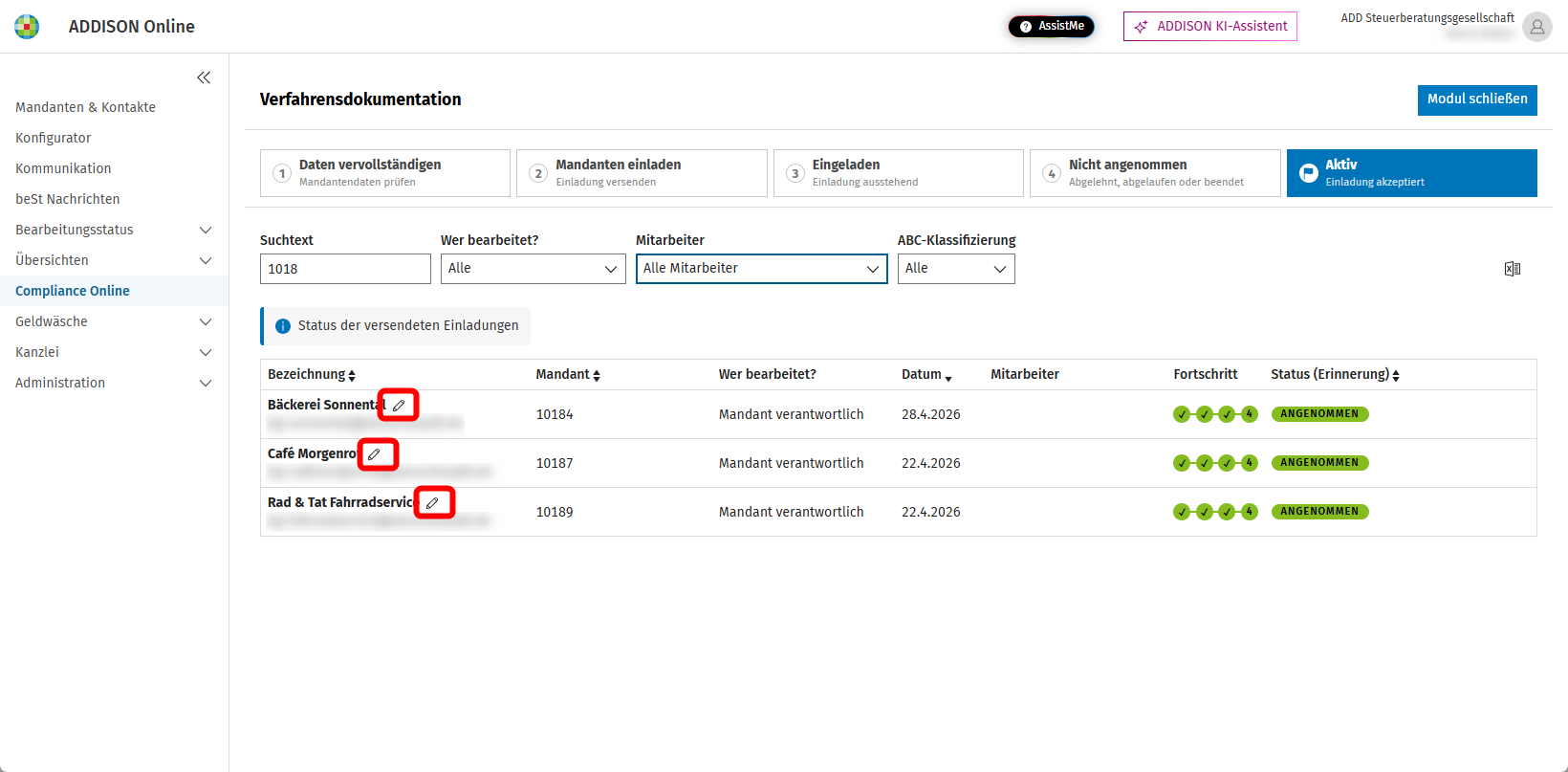Edit Rad & Tat Fahrradservice pencil icon

click(432, 502)
